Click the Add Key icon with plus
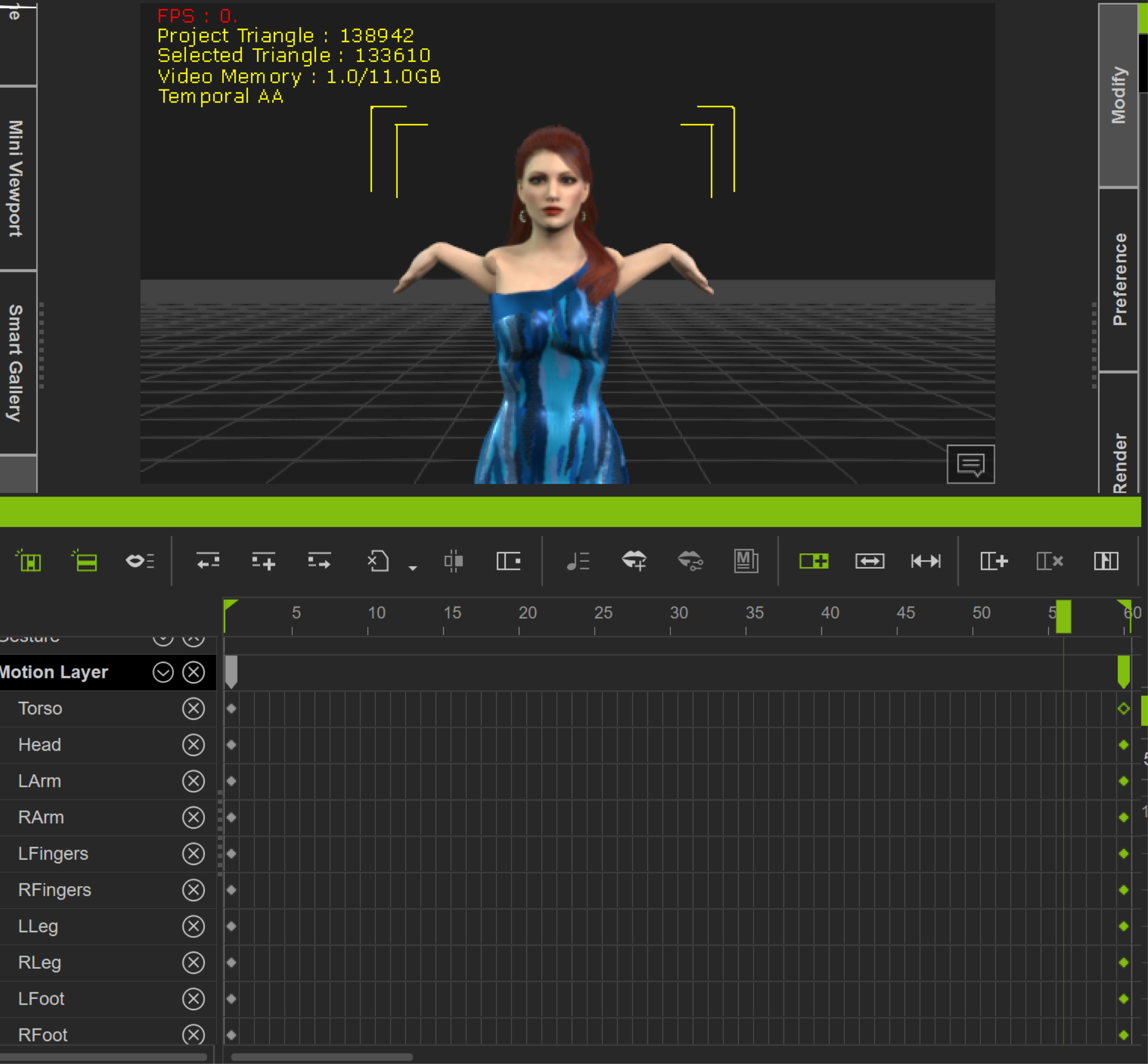This screenshot has height=1064, width=1148. click(x=263, y=560)
